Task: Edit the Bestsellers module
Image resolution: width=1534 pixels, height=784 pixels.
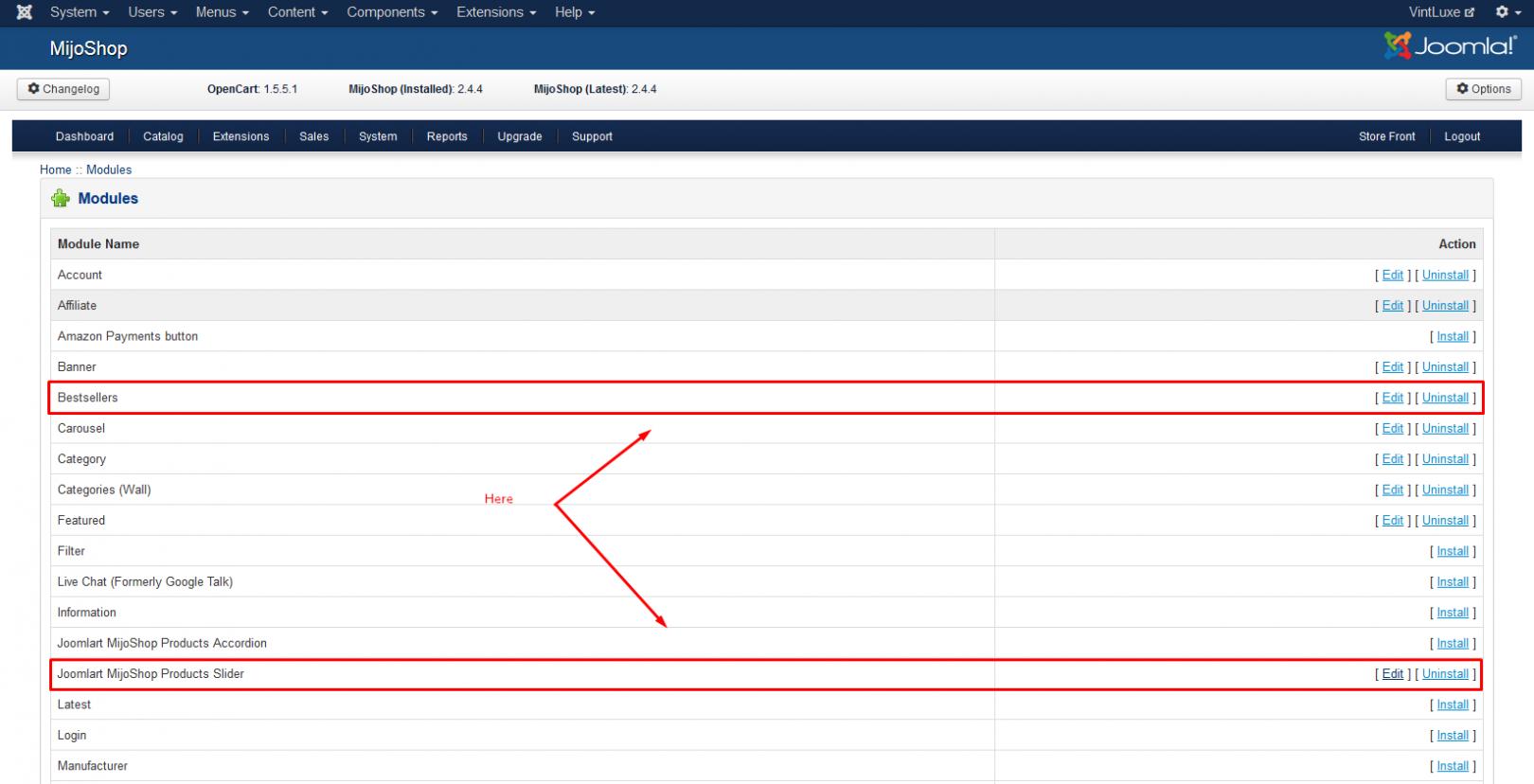Action: point(1393,398)
